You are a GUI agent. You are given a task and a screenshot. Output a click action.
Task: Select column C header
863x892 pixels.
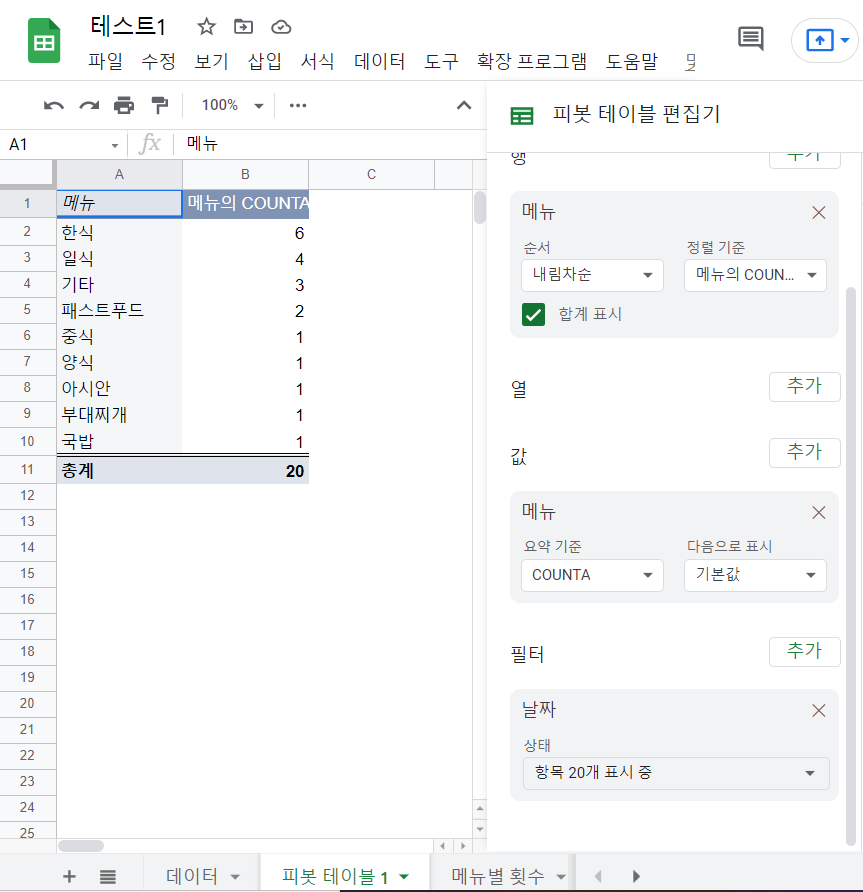pyautogui.click(x=371, y=174)
